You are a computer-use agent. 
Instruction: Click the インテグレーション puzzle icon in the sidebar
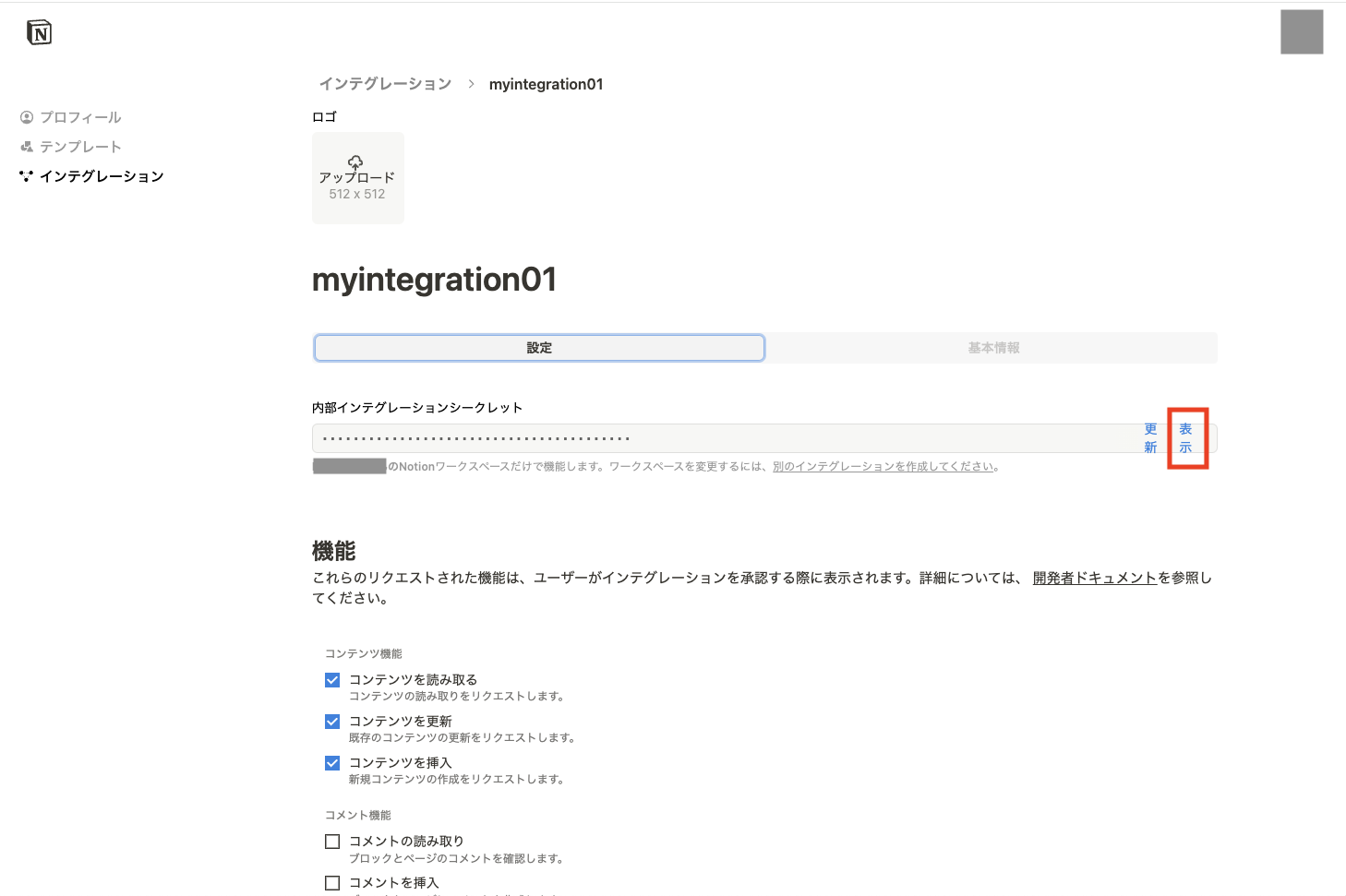point(25,175)
